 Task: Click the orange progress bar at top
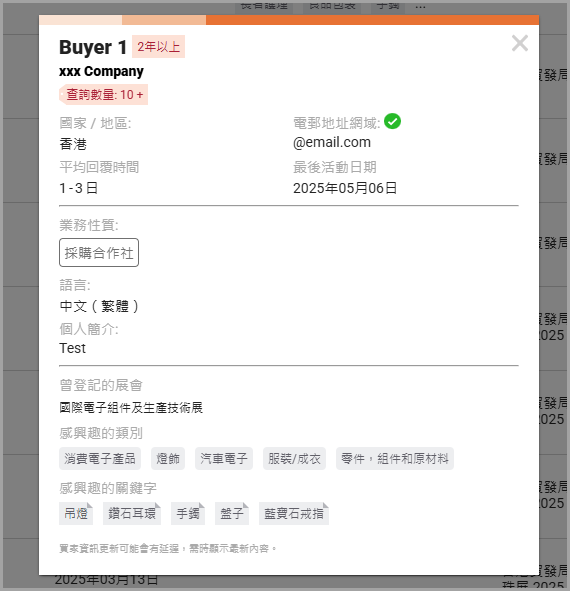click(x=289, y=20)
